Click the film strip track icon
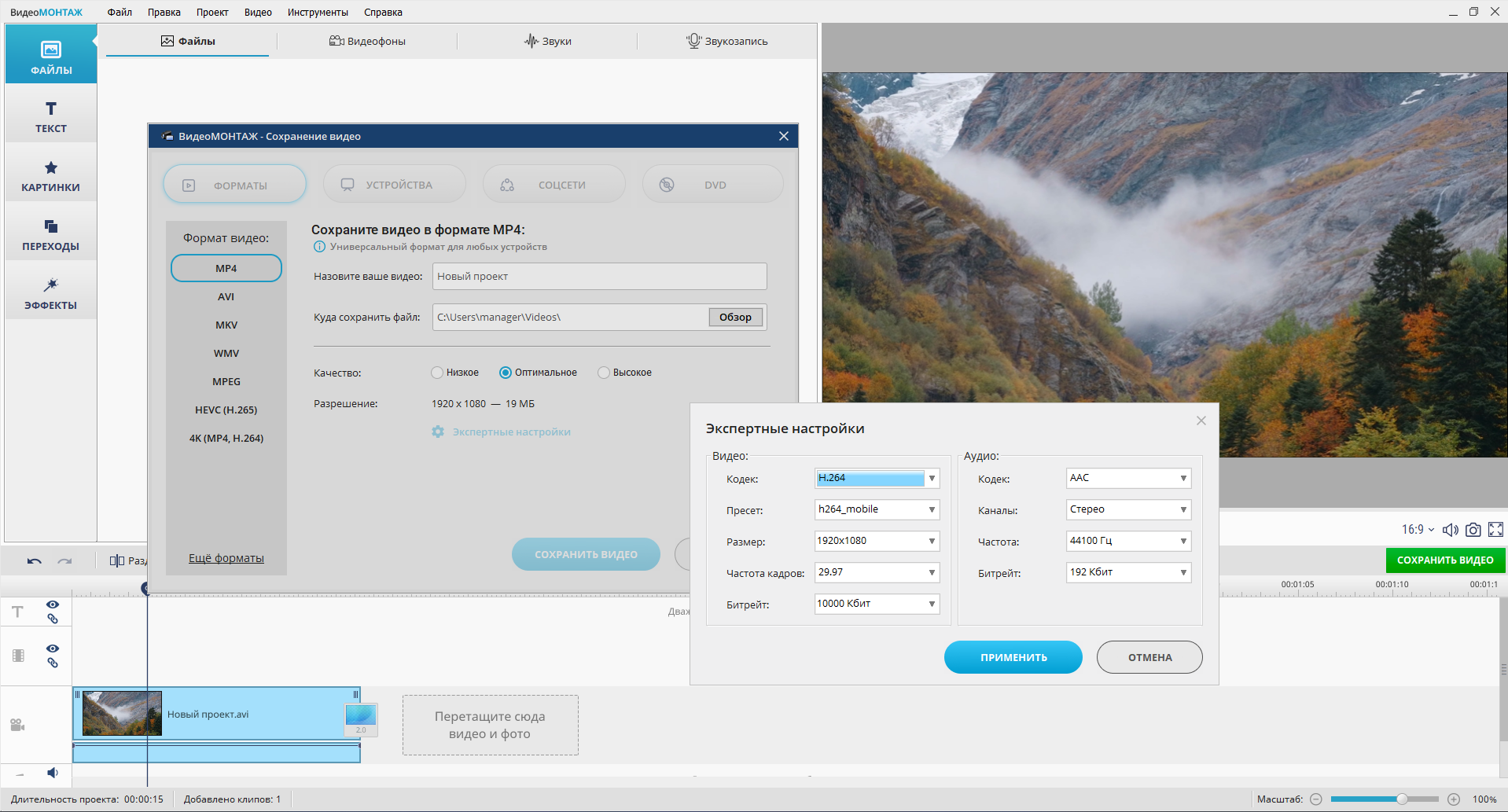 (x=18, y=656)
